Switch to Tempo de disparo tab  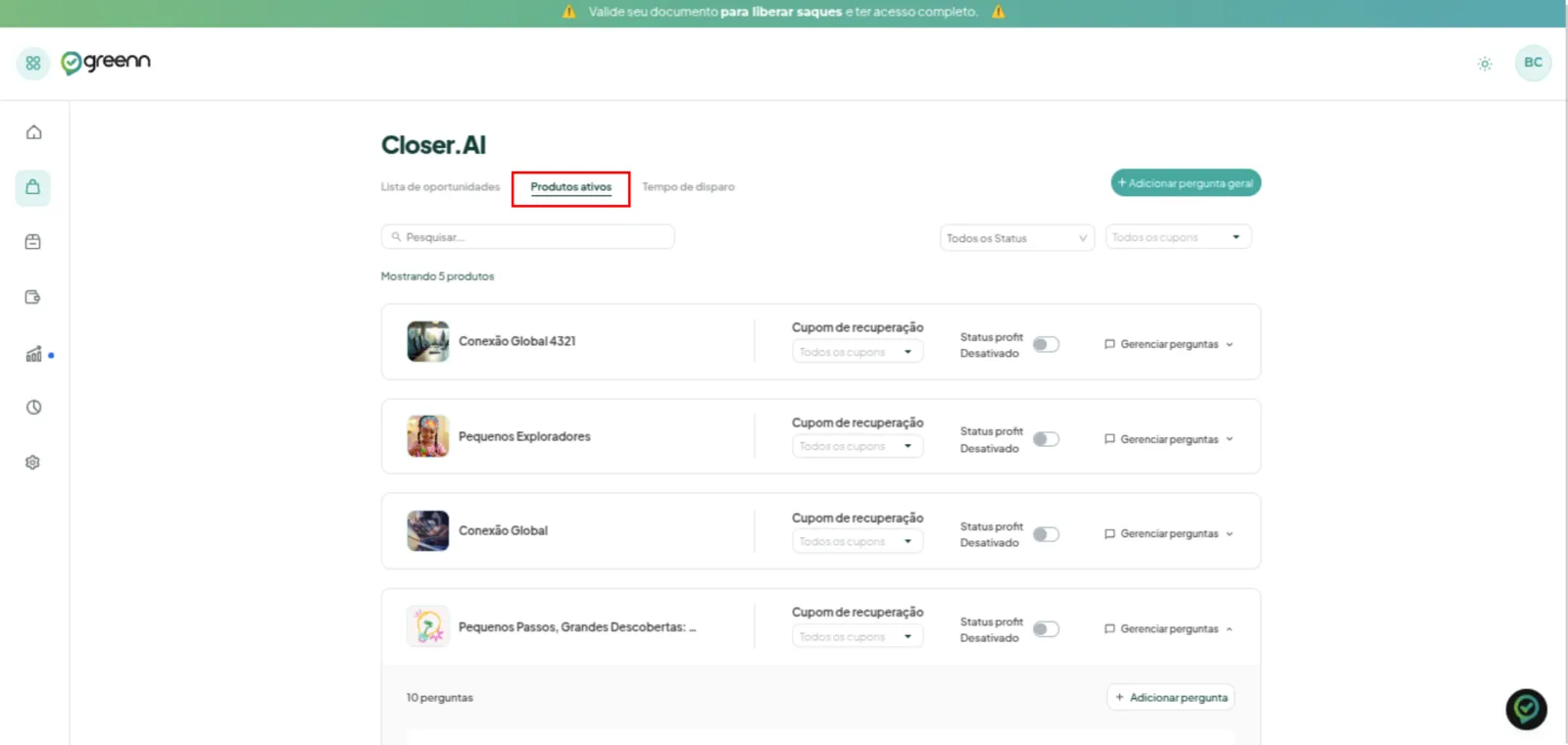pyautogui.click(x=688, y=187)
